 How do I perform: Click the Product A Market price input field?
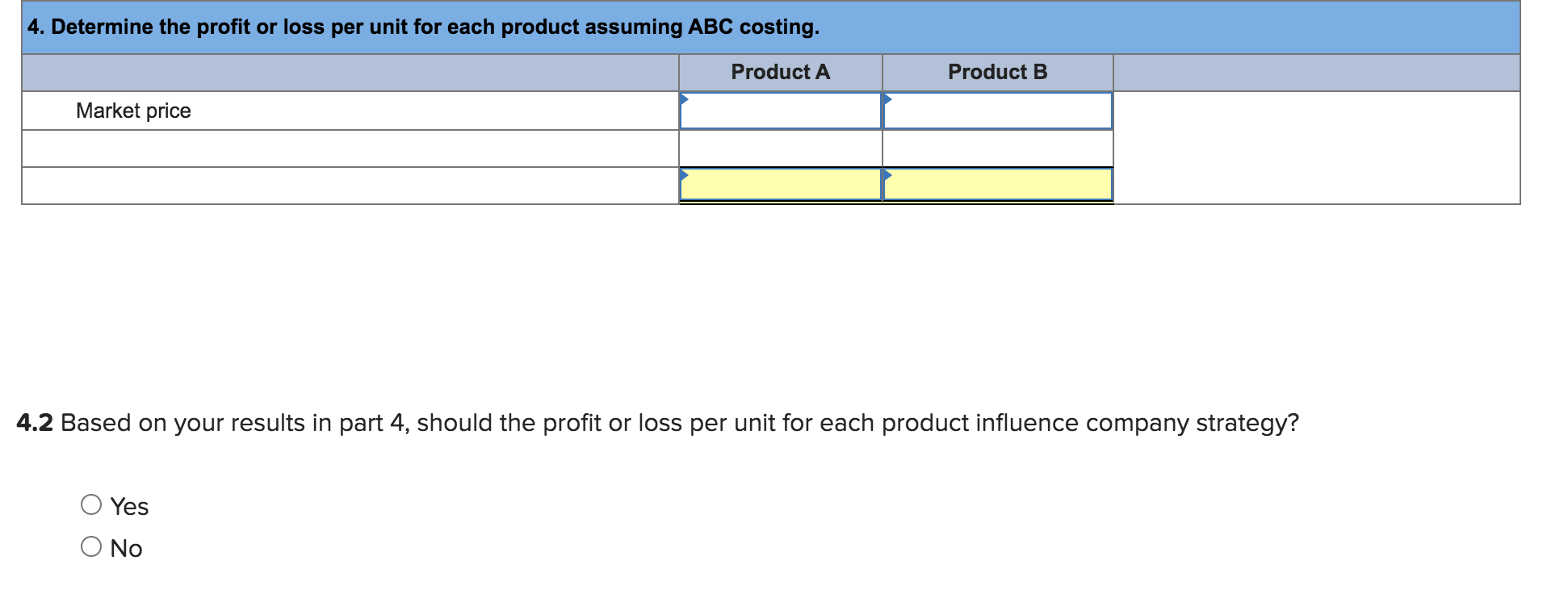click(780, 111)
